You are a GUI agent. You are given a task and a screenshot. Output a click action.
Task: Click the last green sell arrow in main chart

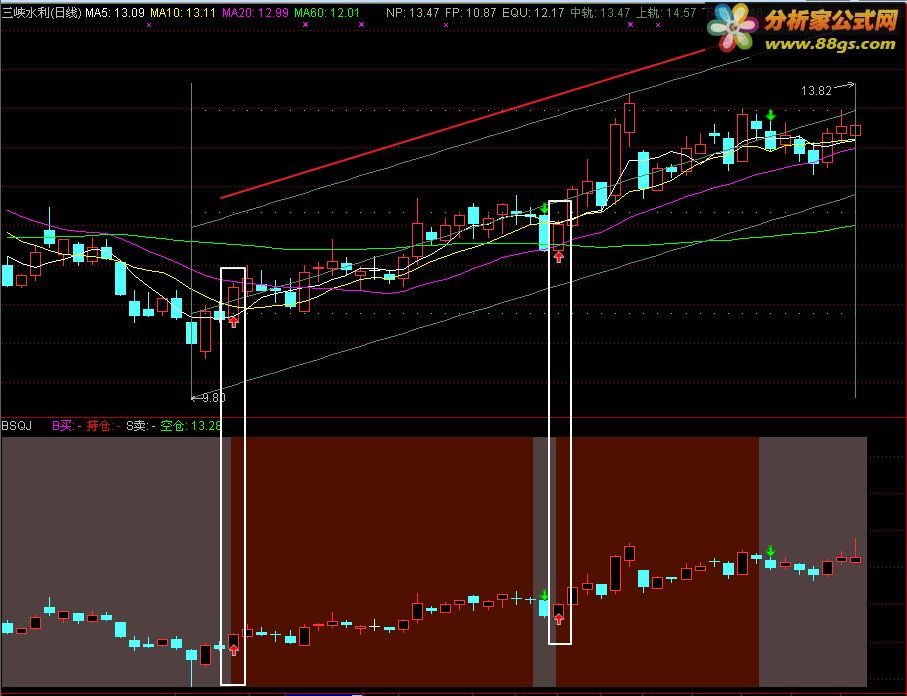tap(770, 115)
